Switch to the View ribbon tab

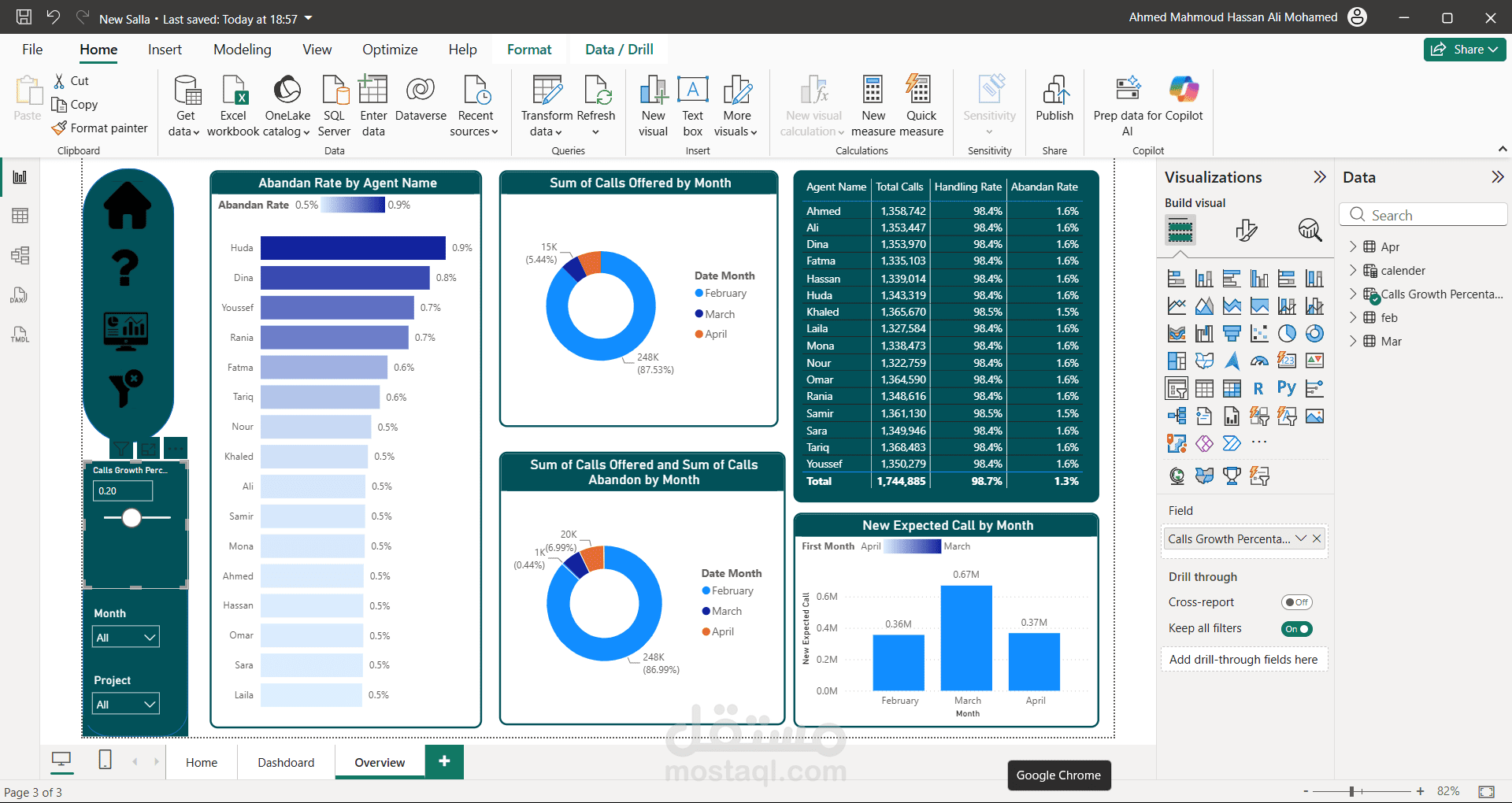pos(317,50)
